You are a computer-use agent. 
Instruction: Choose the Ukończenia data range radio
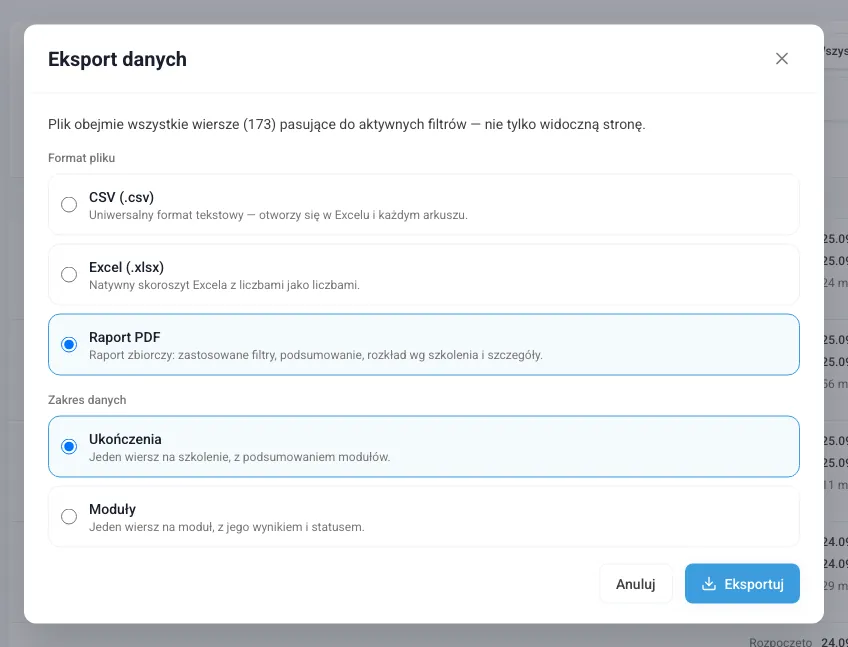click(69, 446)
